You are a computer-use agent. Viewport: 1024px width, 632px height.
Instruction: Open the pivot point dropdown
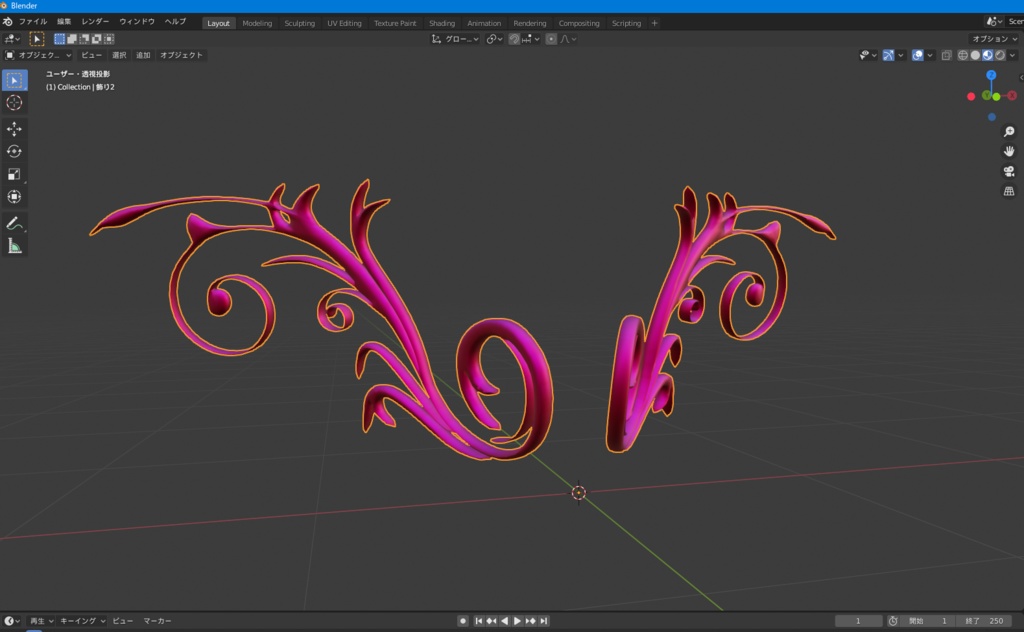tap(494, 39)
